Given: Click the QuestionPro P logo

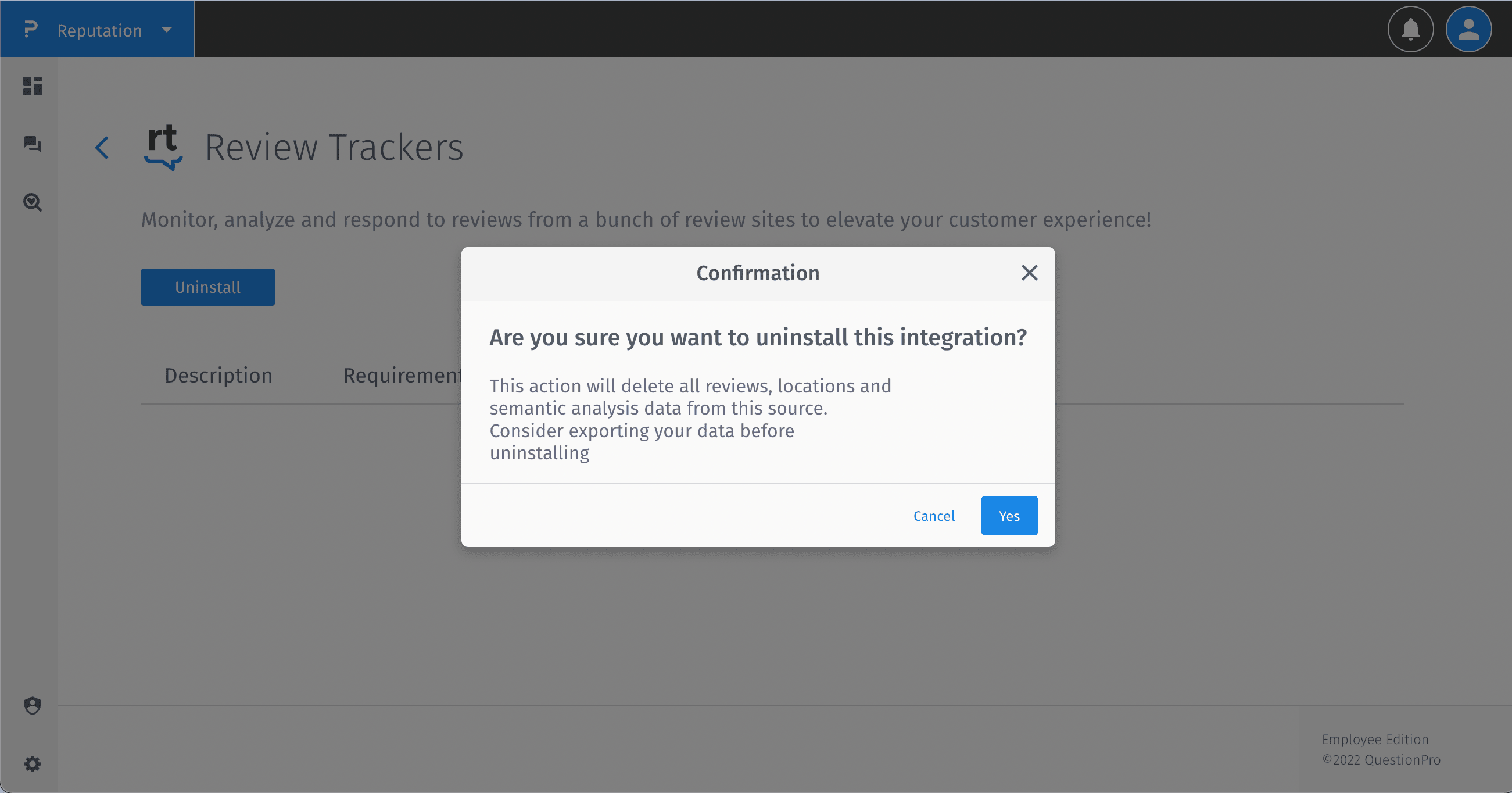Looking at the screenshot, I should pos(31,30).
